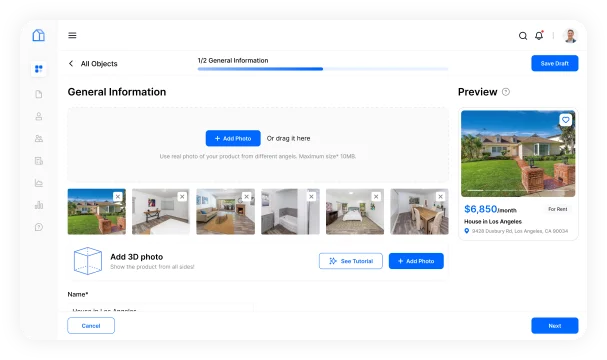Click the $6,850/month price
Viewport: 607px width, 360px height.
tap(490, 209)
